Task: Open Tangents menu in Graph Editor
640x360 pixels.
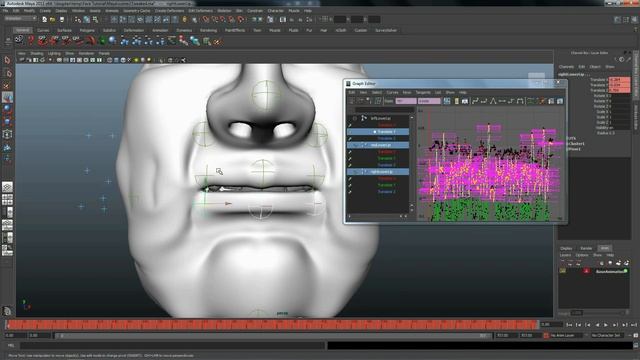Action: click(x=423, y=92)
